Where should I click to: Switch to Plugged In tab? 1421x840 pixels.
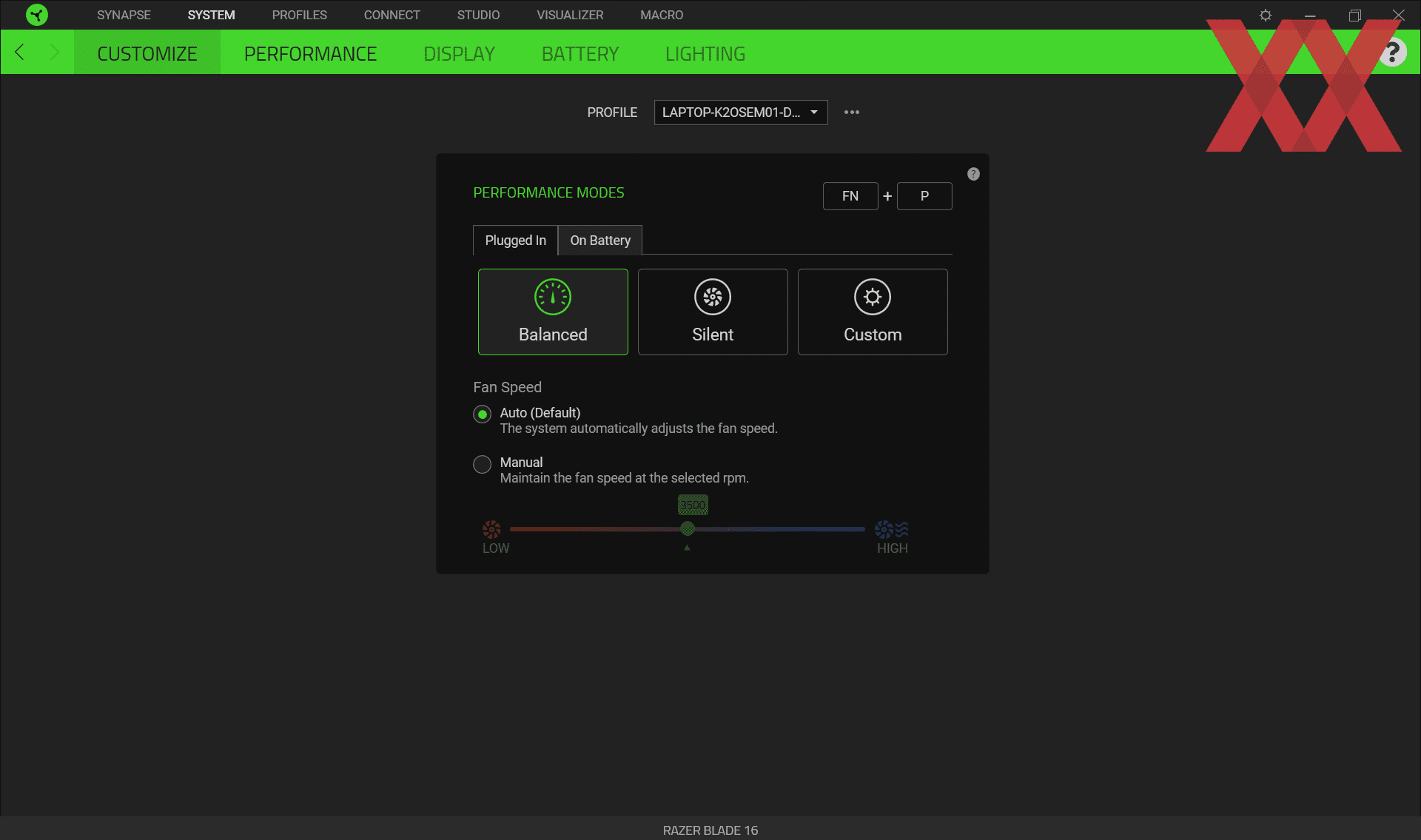pyautogui.click(x=515, y=241)
